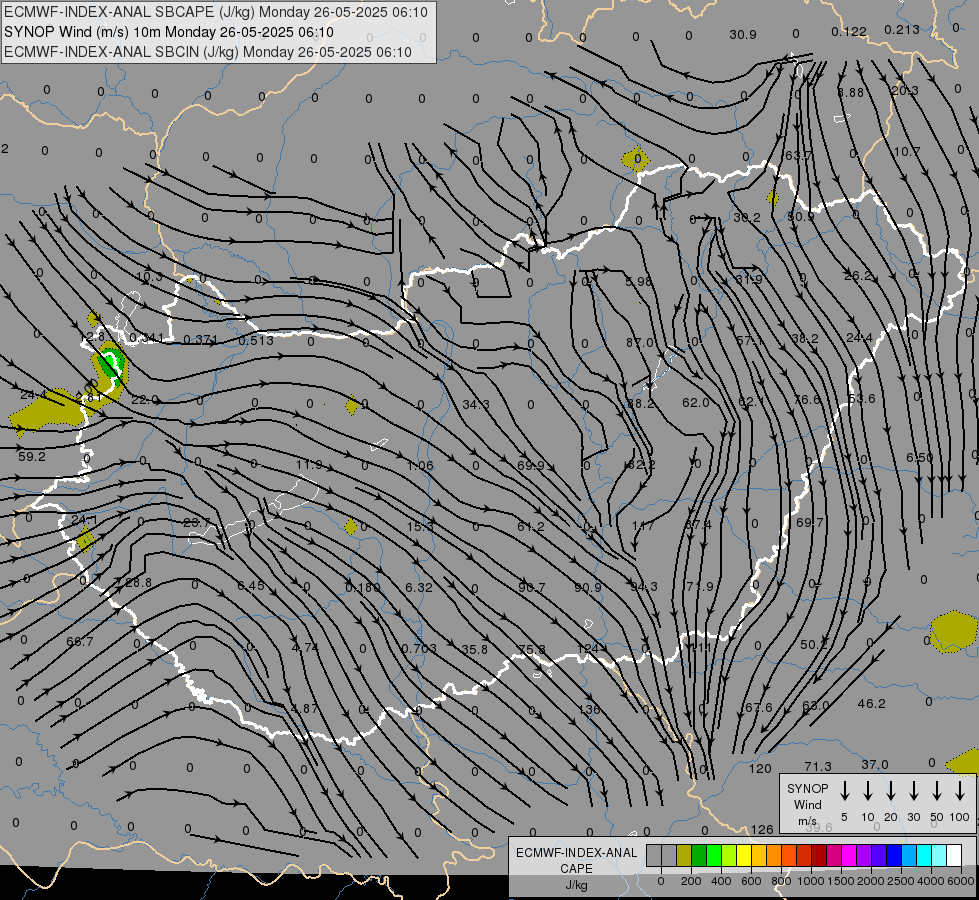Click the map value 0.122
This screenshot has height=900, width=979.
[849, 31]
